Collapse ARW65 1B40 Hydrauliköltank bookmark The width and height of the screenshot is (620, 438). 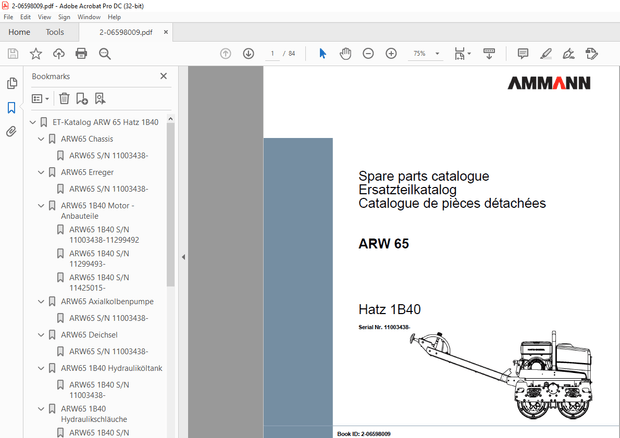(x=41, y=368)
